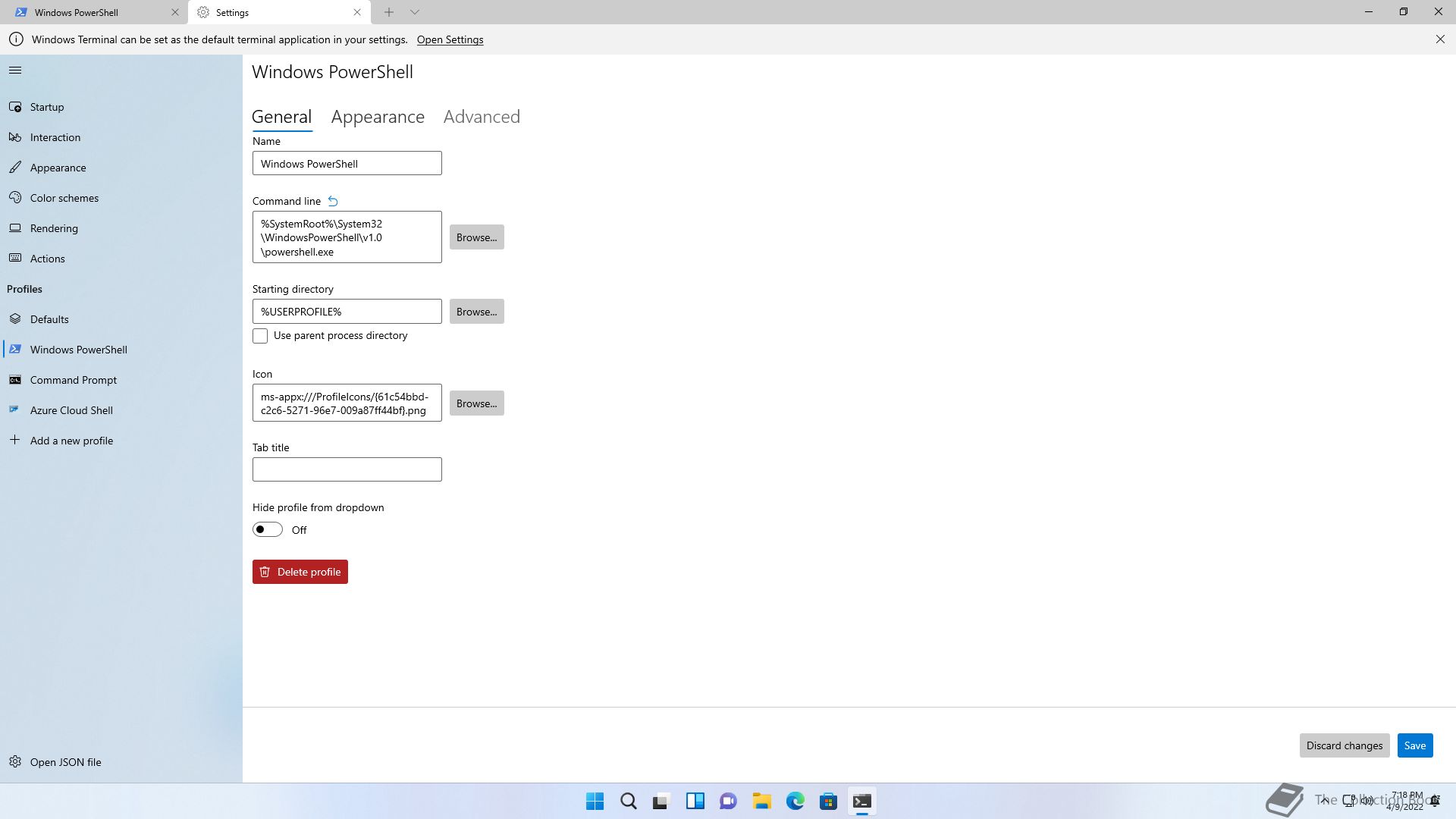Open File Explorer from taskbar
Viewport: 1456px width, 819px height.
[762, 801]
